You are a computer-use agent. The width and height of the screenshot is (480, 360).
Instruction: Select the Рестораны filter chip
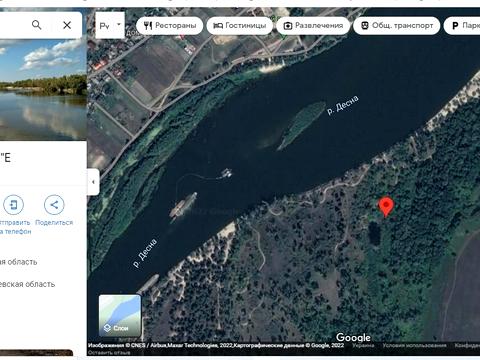[169, 25]
